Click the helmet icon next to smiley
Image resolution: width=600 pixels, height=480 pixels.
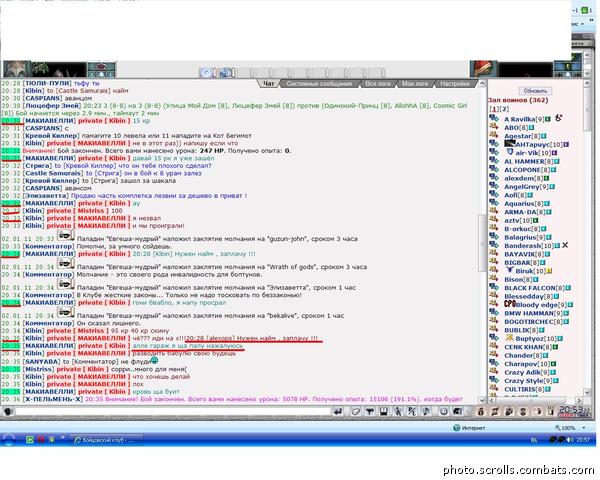(457, 411)
